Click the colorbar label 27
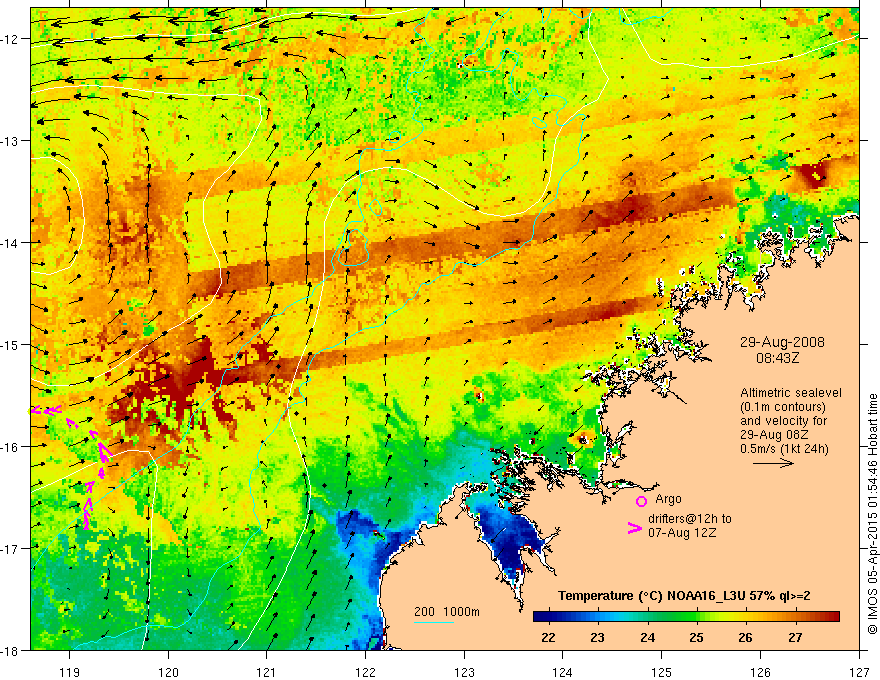The height and width of the screenshot is (680, 880). point(795,637)
